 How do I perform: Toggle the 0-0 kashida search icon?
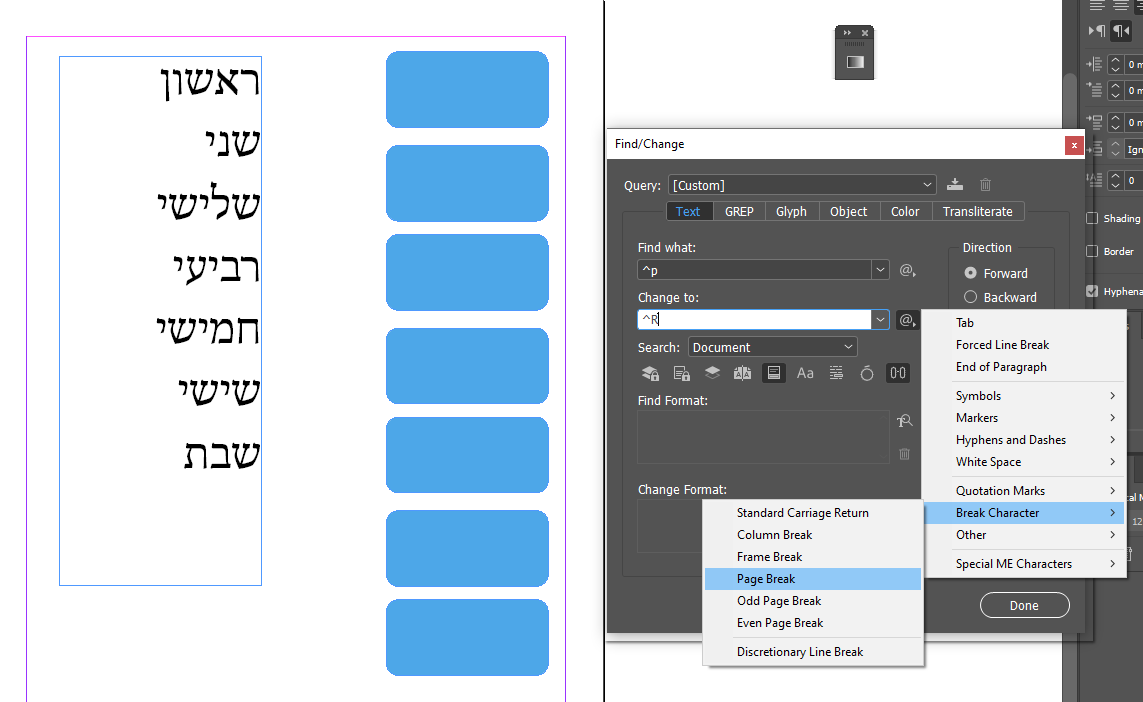point(897,373)
